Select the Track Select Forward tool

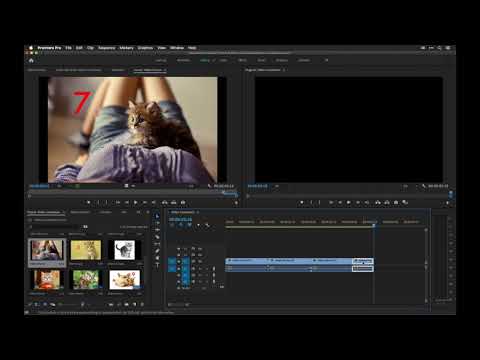click(157, 223)
